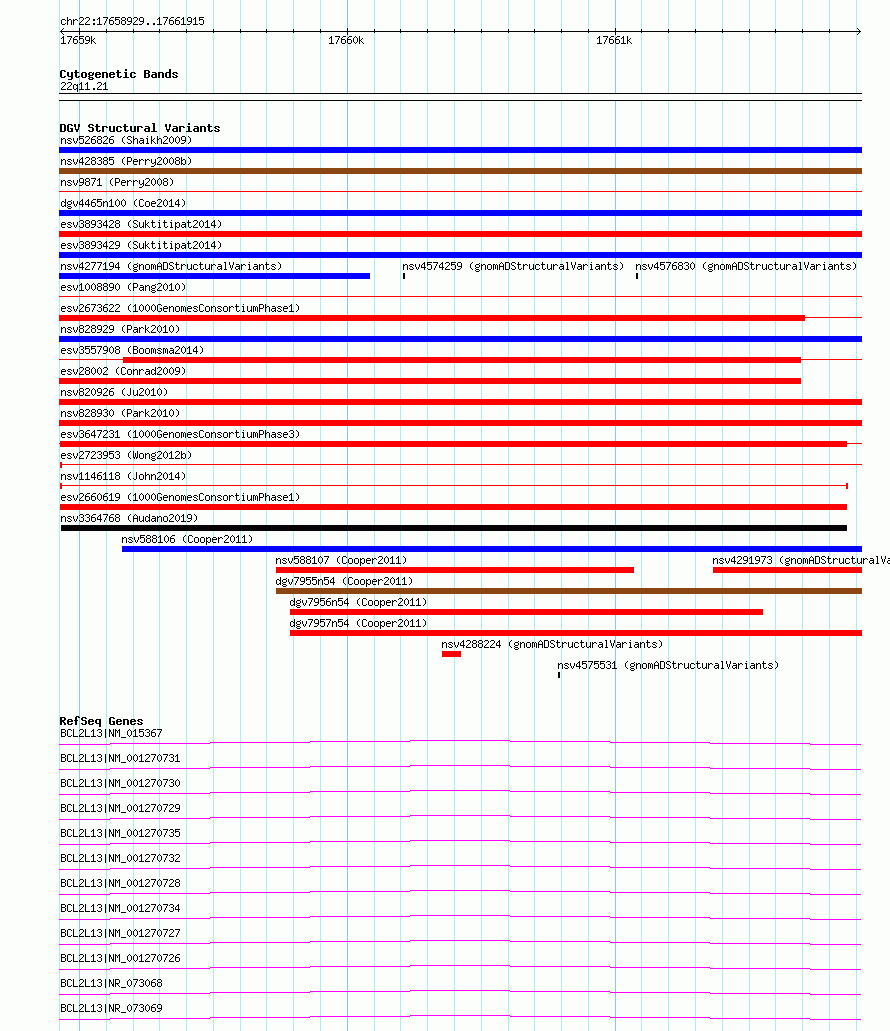Click the RefSeq Genes track title

click(101, 721)
